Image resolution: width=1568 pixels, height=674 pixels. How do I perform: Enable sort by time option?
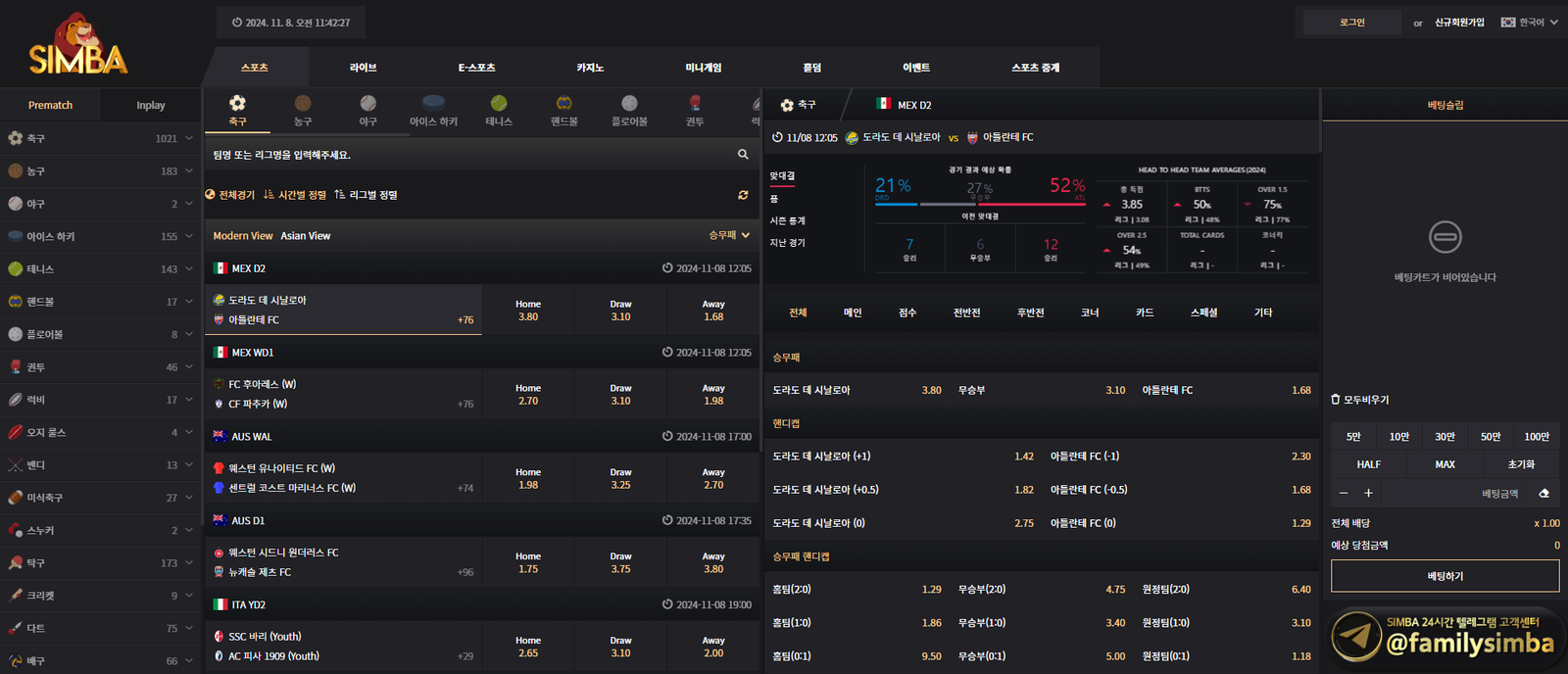pyautogui.click(x=295, y=195)
